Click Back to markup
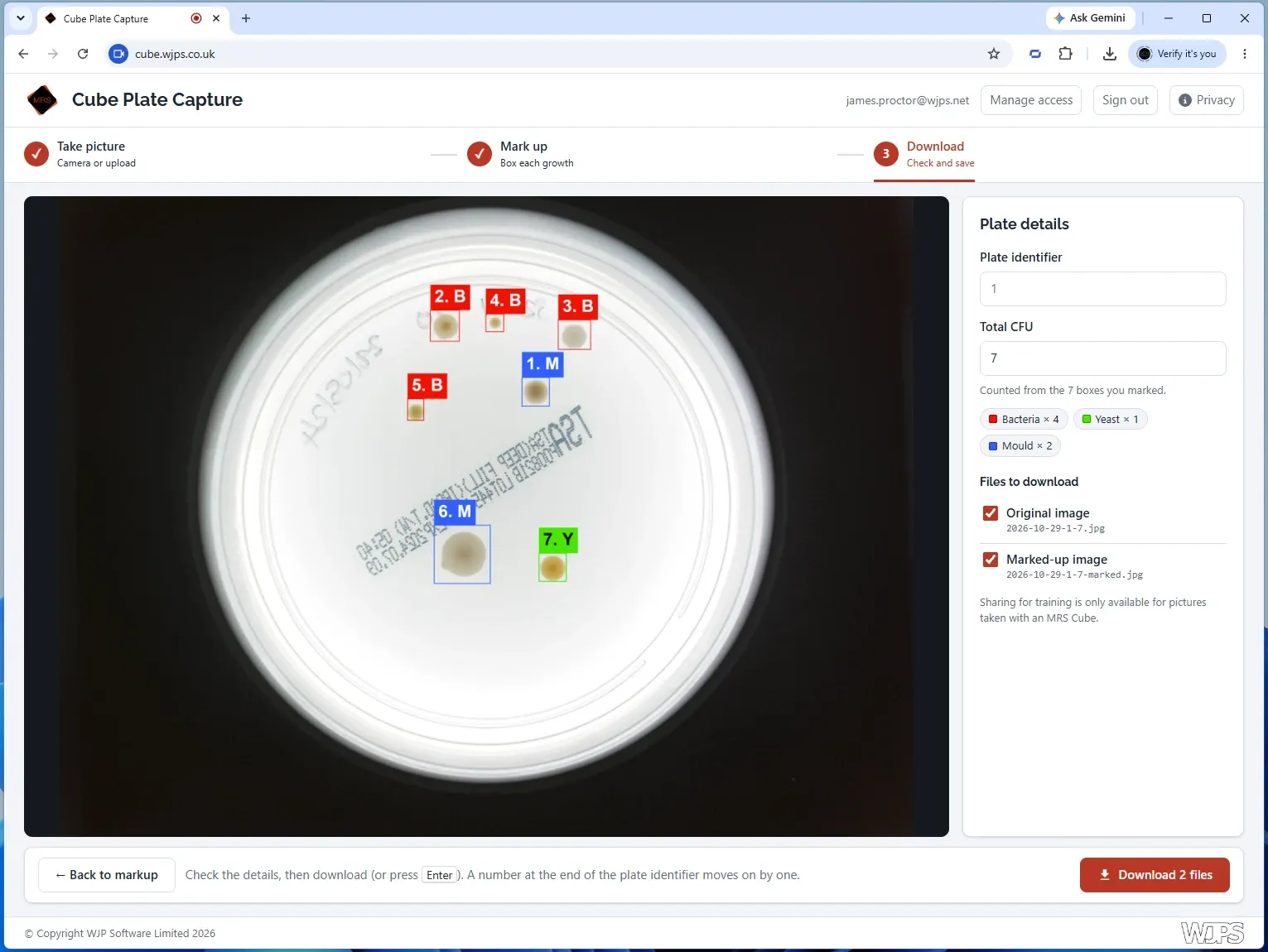 (x=107, y=875)
